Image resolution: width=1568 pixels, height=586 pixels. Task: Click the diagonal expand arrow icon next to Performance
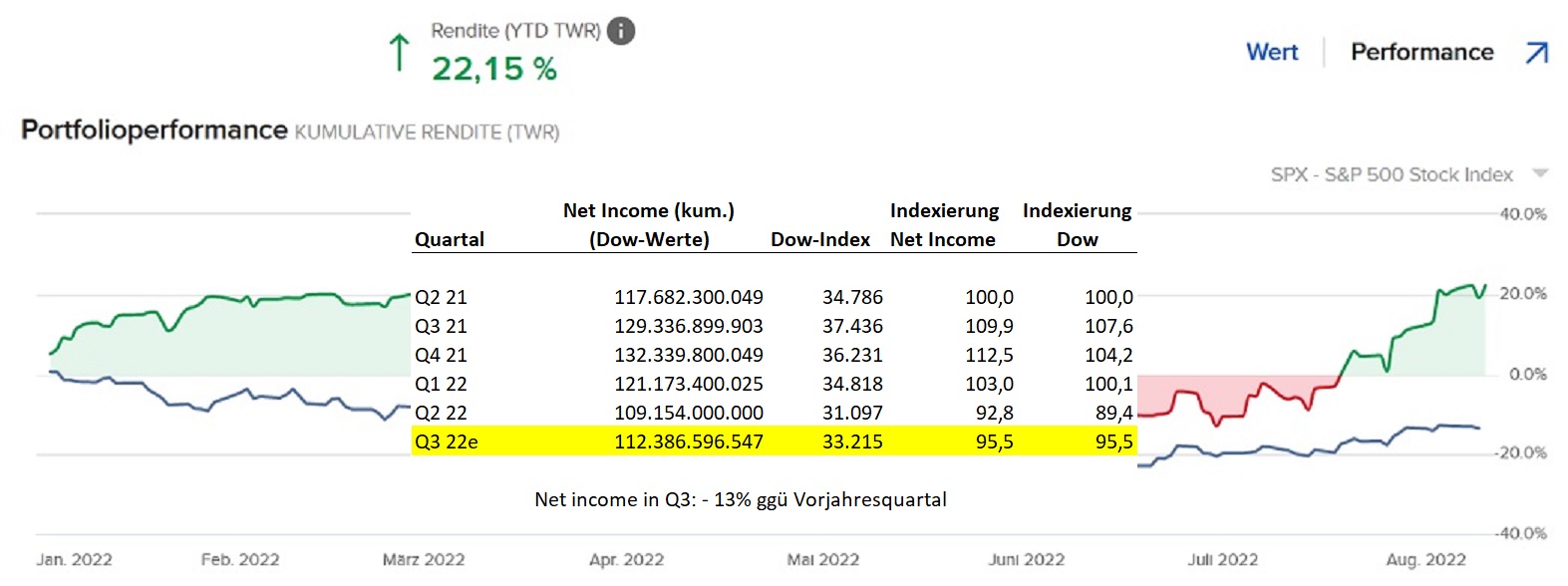point(1537,52)
